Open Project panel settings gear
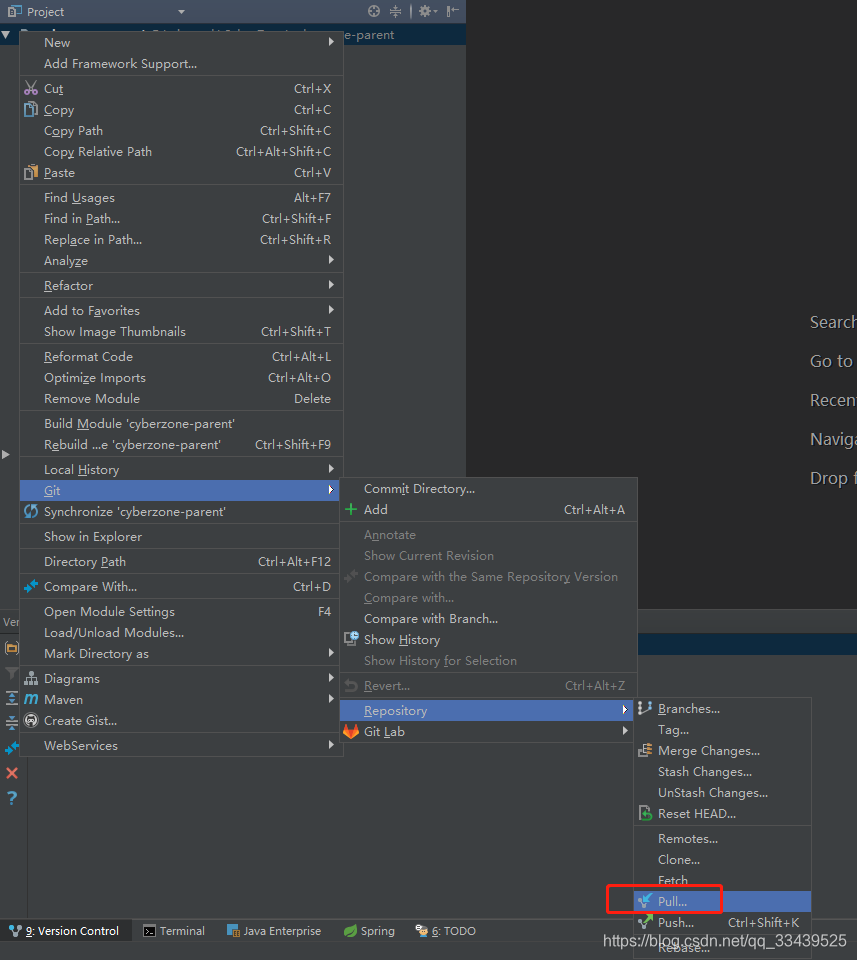857x960 pixels. tap(427, 11)
